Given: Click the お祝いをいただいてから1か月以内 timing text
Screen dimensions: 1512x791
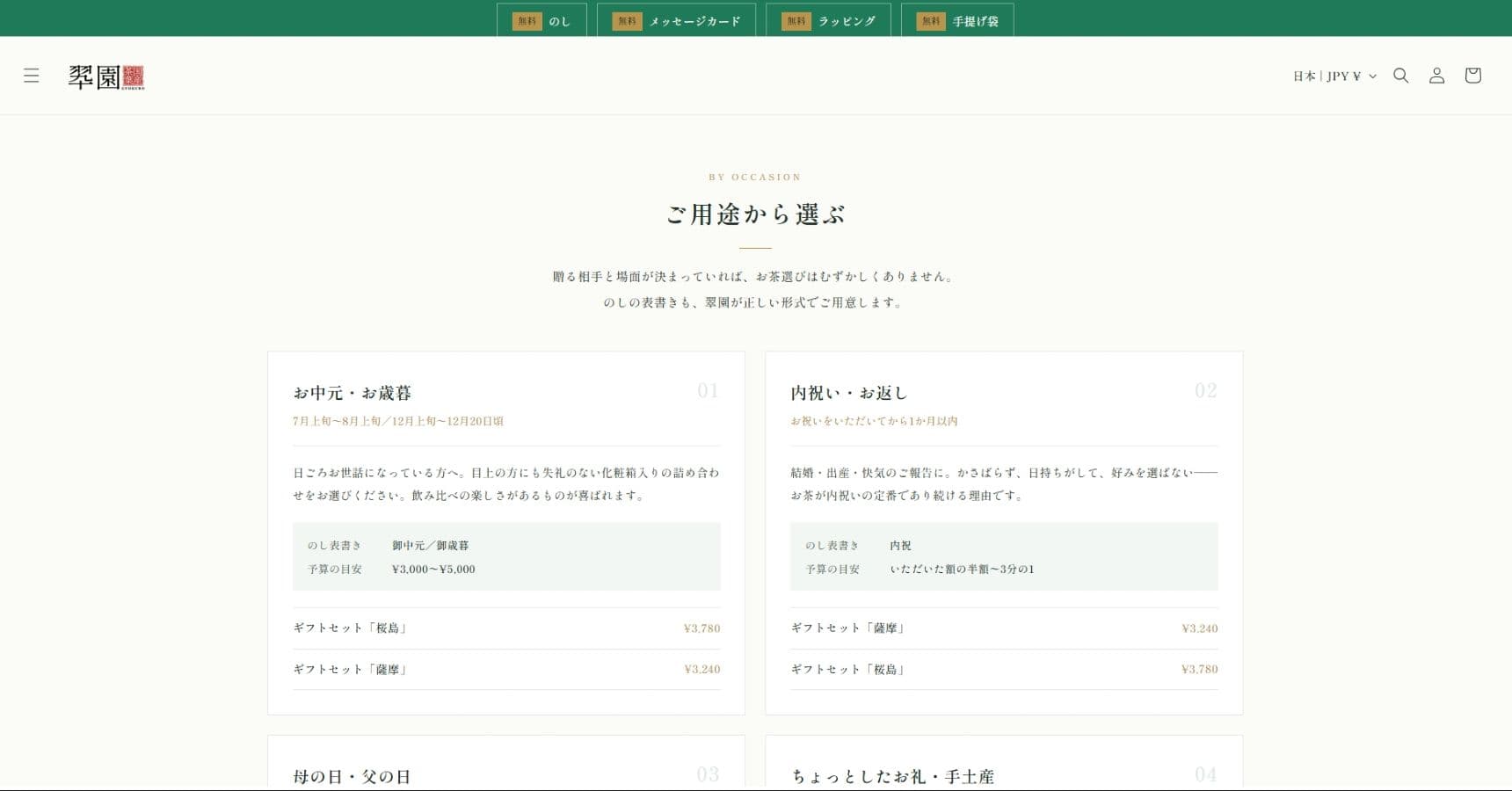Looking at the screenshot, I should point(874,421).
